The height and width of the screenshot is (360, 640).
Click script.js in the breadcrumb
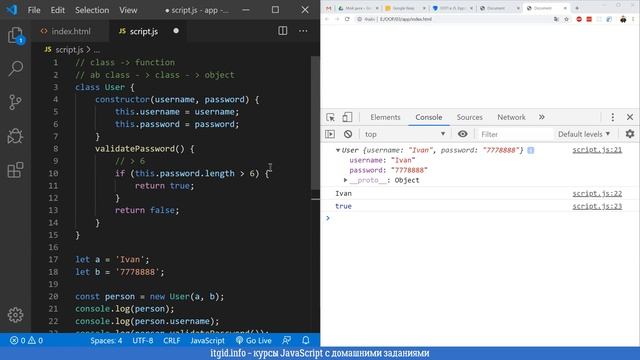coord(69,50)
